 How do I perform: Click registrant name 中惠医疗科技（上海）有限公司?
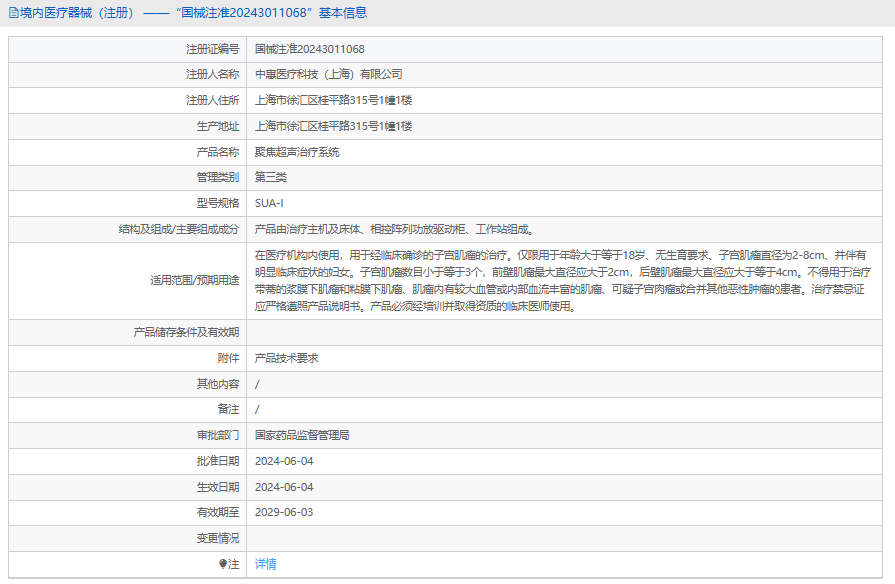(328, 74)
